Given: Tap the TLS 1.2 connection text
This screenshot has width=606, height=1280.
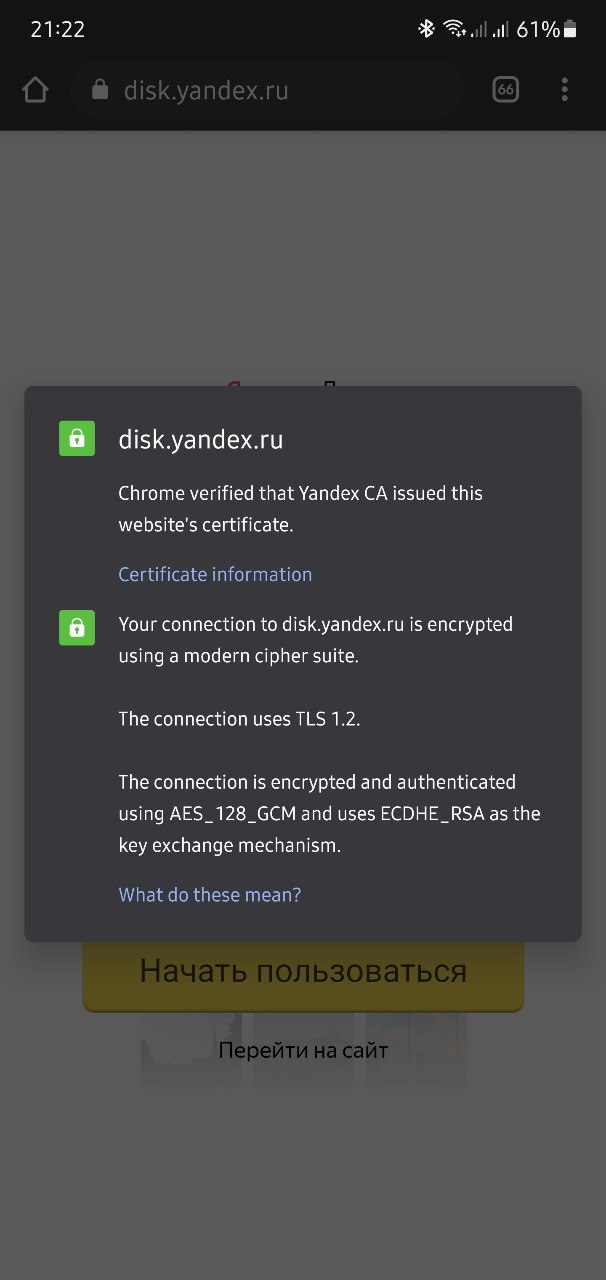Looking at the screenshot, I should [x=239, y=719].
